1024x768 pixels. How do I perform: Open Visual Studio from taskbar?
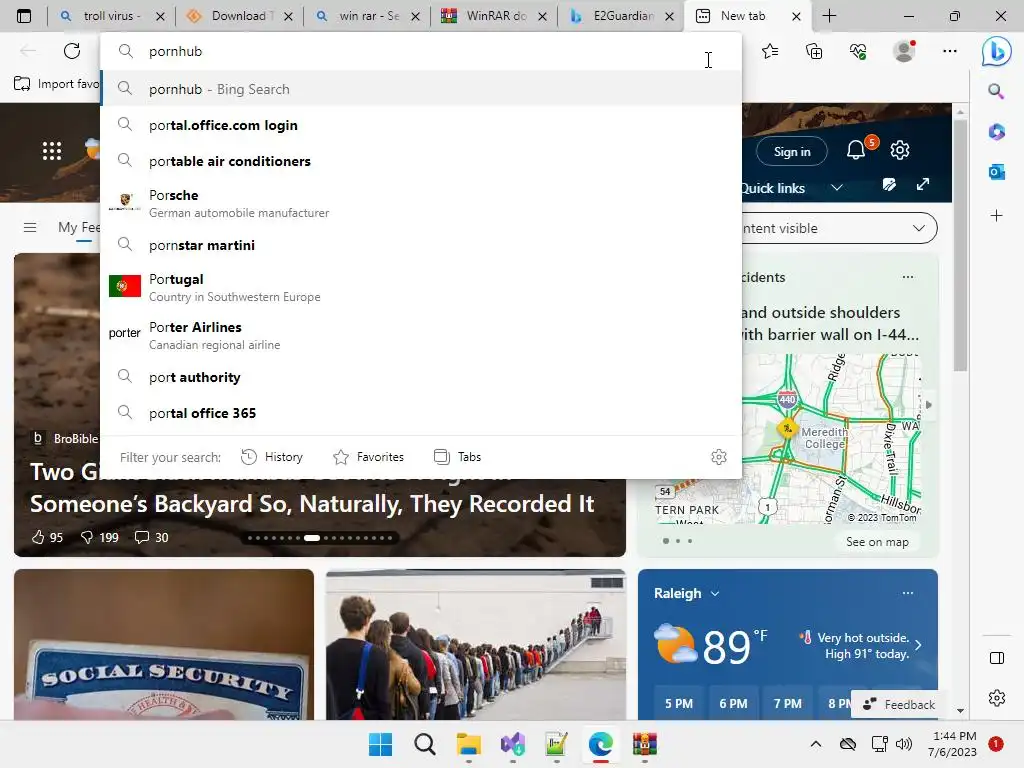click(x=513, y=744)
